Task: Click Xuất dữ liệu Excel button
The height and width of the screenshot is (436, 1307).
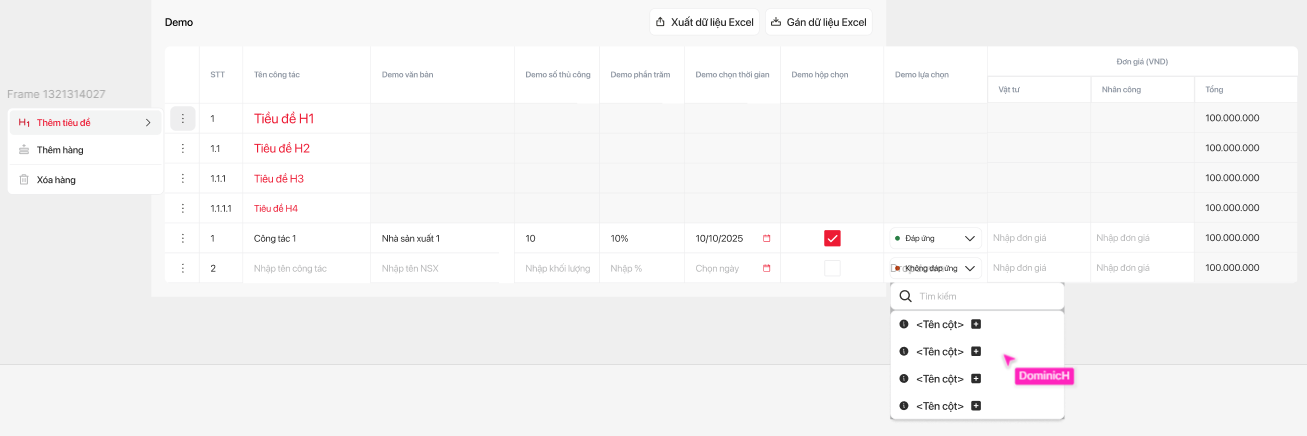Action: point(704,22)
